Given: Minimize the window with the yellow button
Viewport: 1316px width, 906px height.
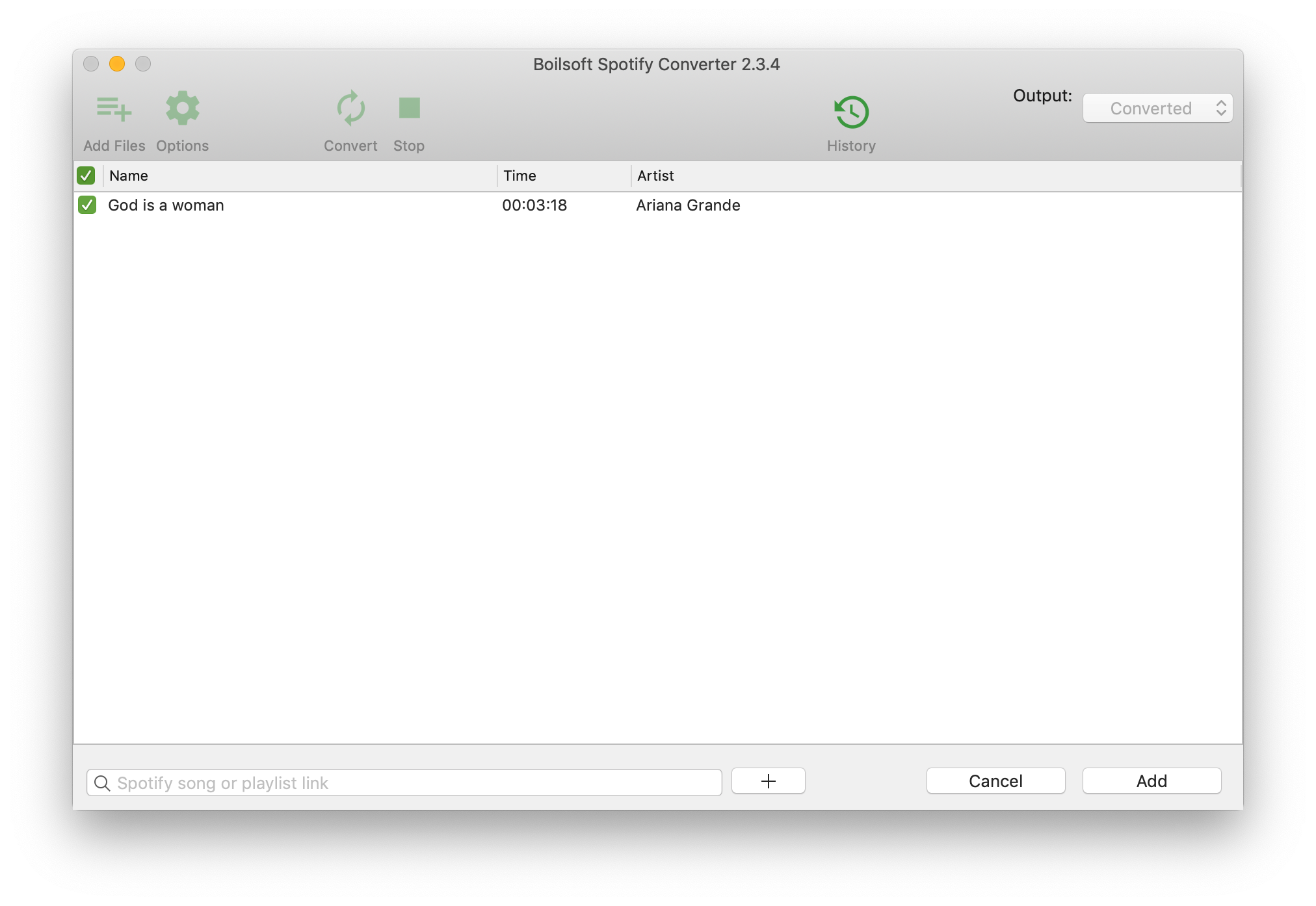Looking at the screenshot, I should coord(117,64).
